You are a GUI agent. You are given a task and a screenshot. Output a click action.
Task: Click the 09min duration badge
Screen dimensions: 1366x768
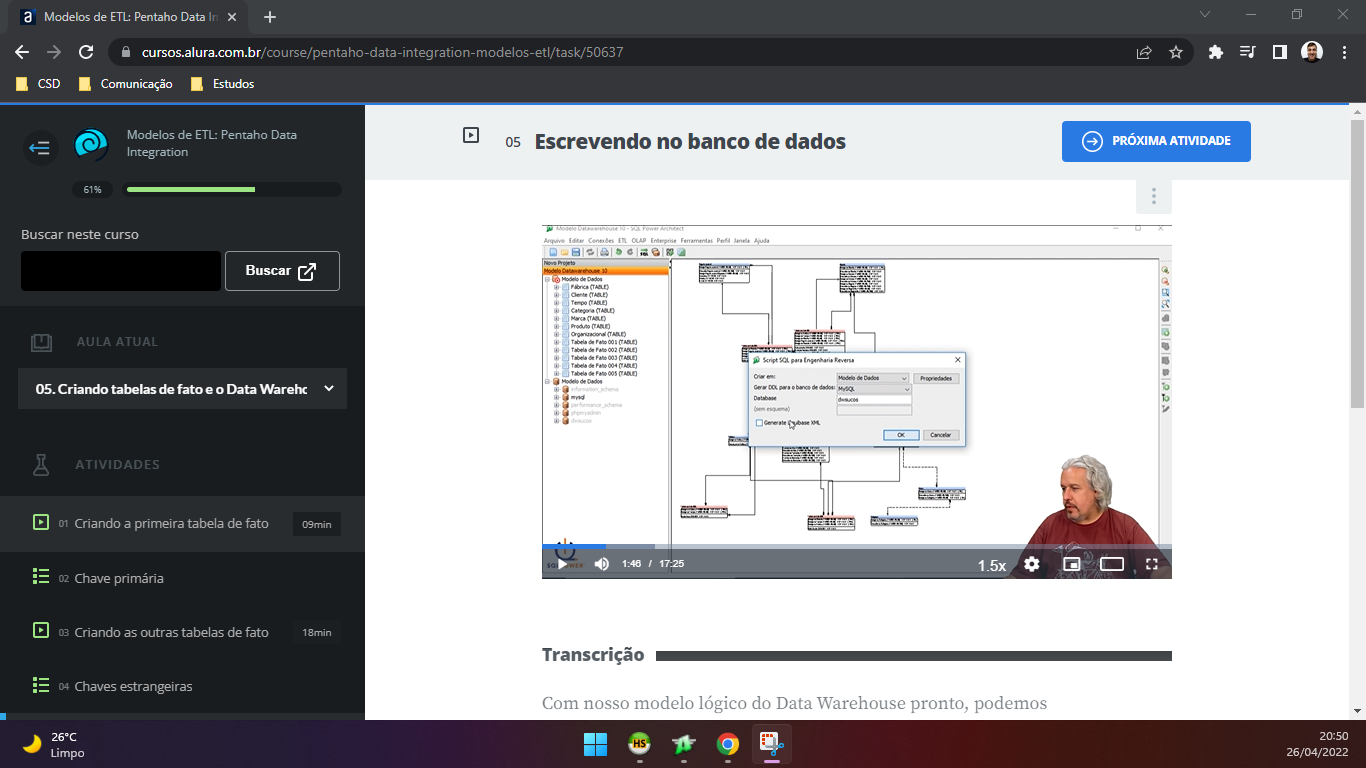coord(316,524)
